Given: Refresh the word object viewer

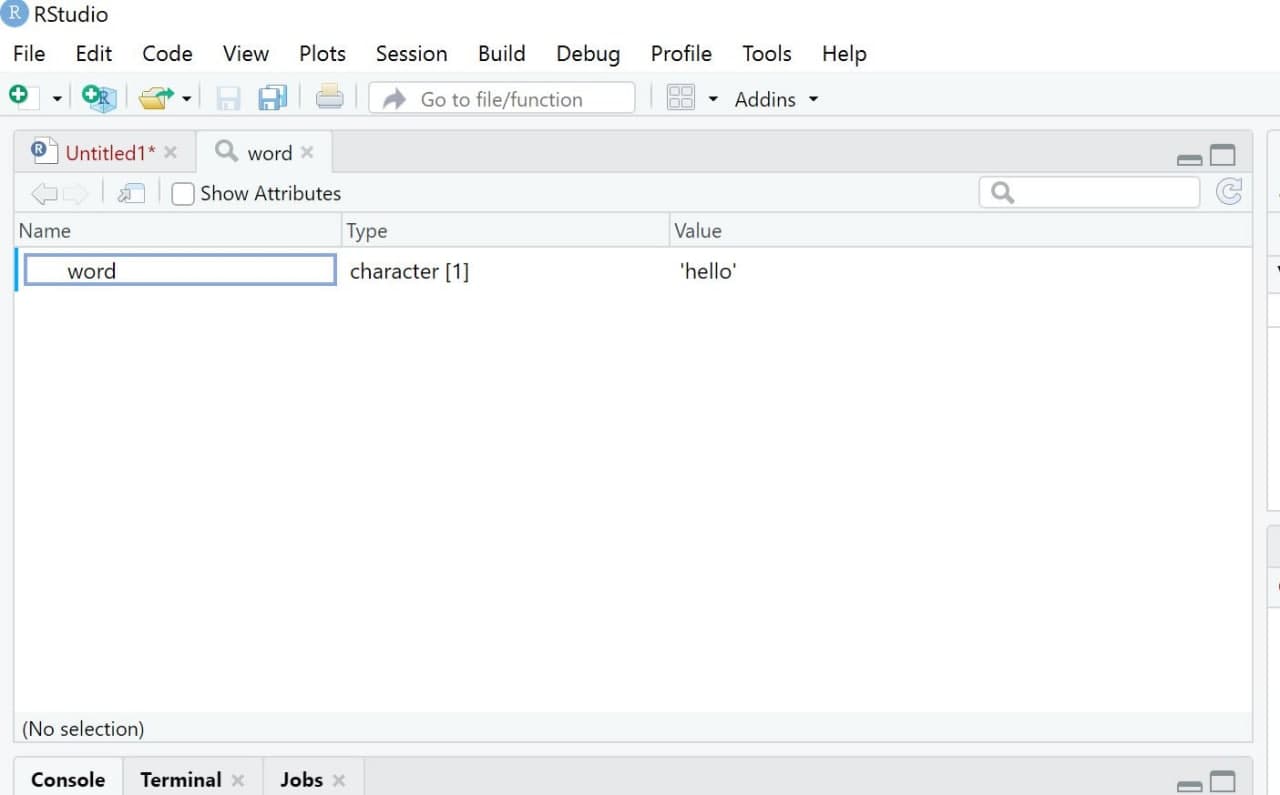Looking at the screenshot, I should coord(1230,192).
